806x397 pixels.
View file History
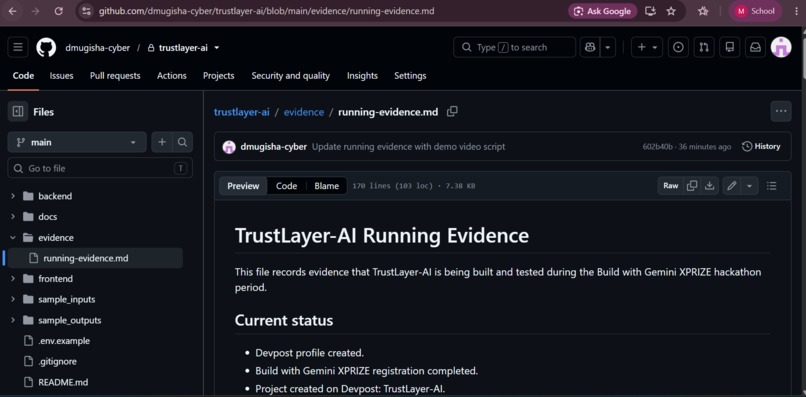(x=761, y=147)
